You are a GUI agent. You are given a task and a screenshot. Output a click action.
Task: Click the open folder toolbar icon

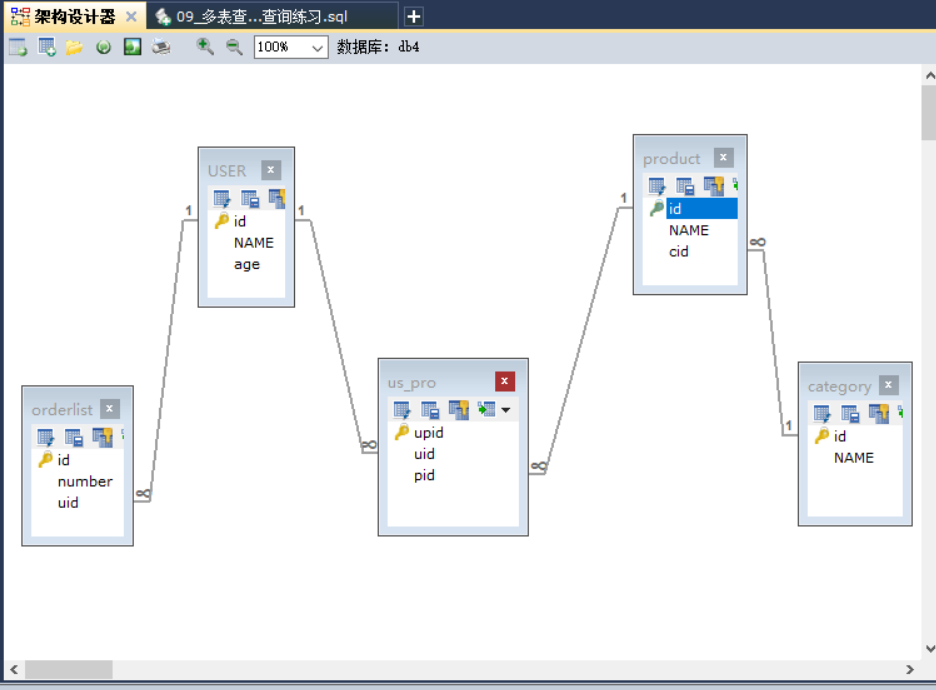coord(74,47)
